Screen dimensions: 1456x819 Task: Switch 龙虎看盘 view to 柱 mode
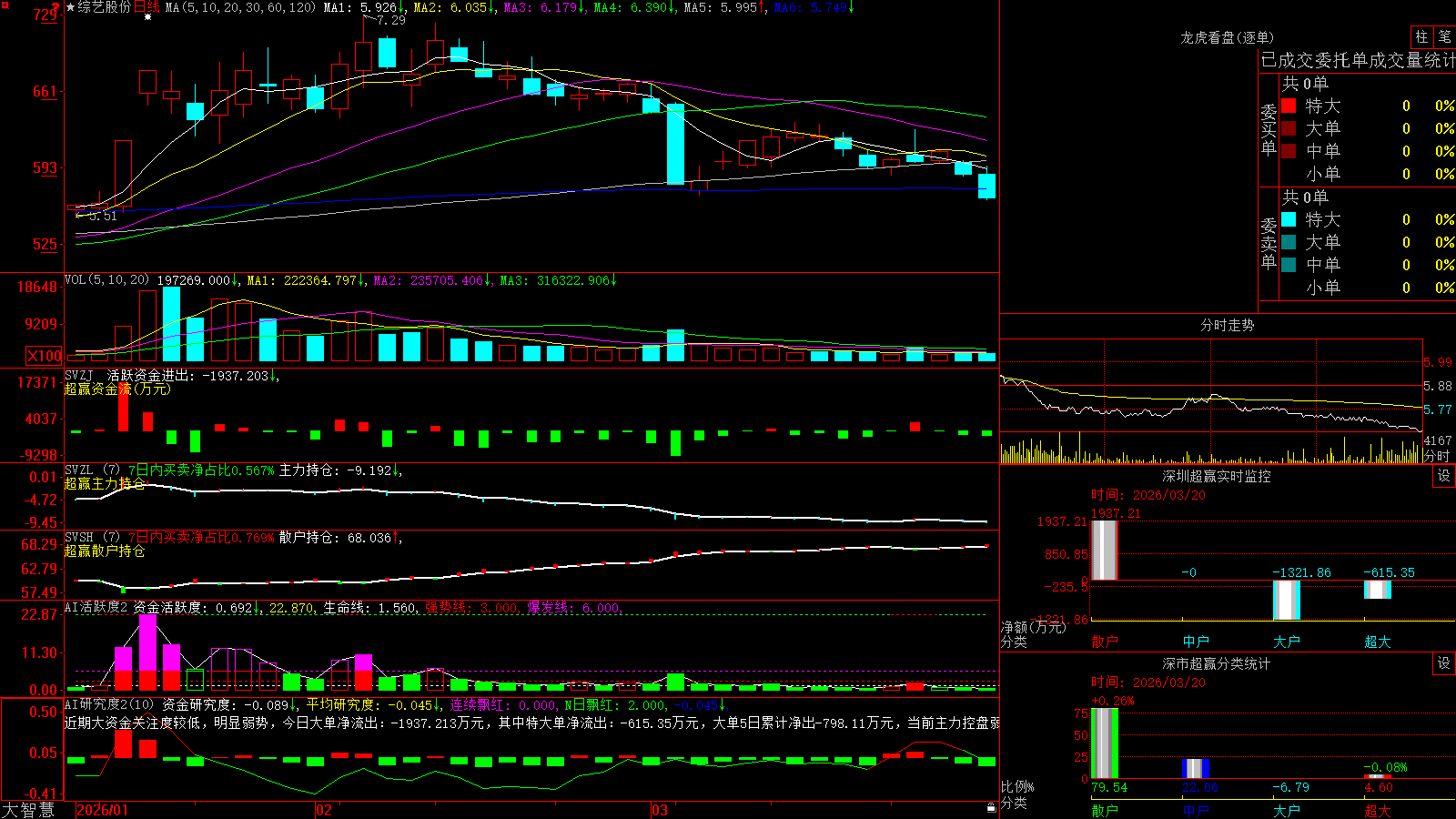1421,36
